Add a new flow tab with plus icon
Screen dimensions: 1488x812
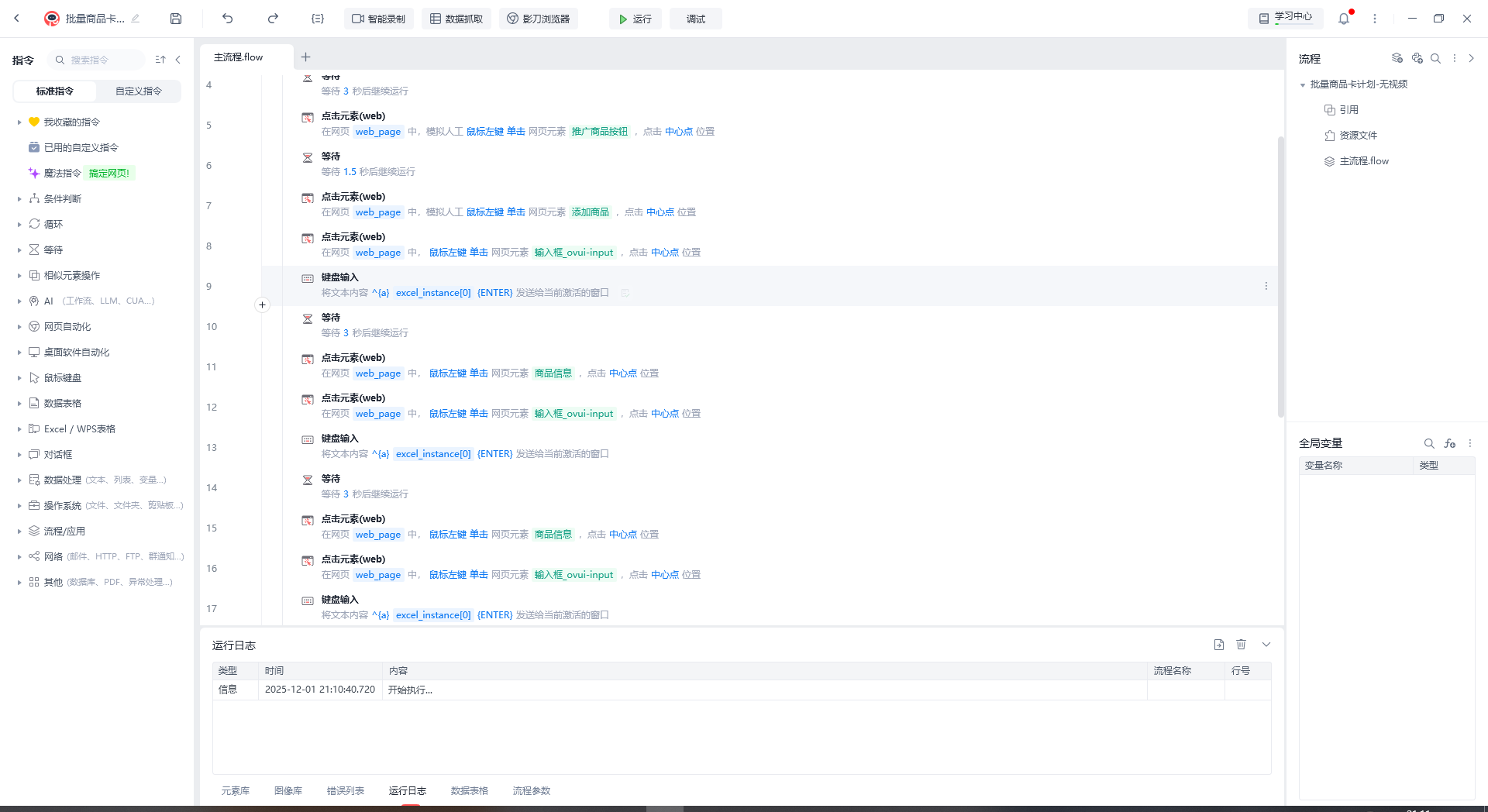(x=305, y=57)
